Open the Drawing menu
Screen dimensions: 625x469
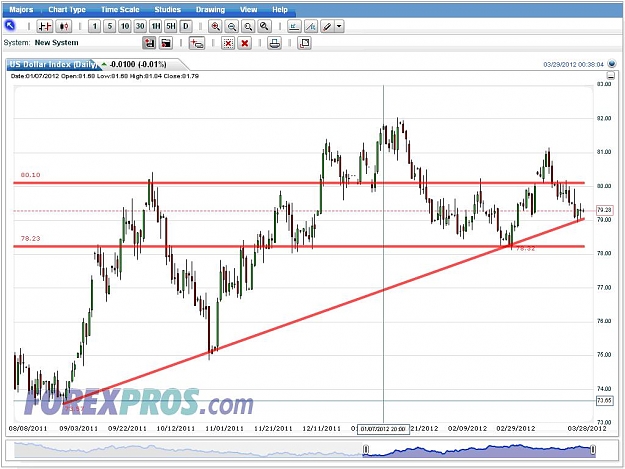click(210, 10)
